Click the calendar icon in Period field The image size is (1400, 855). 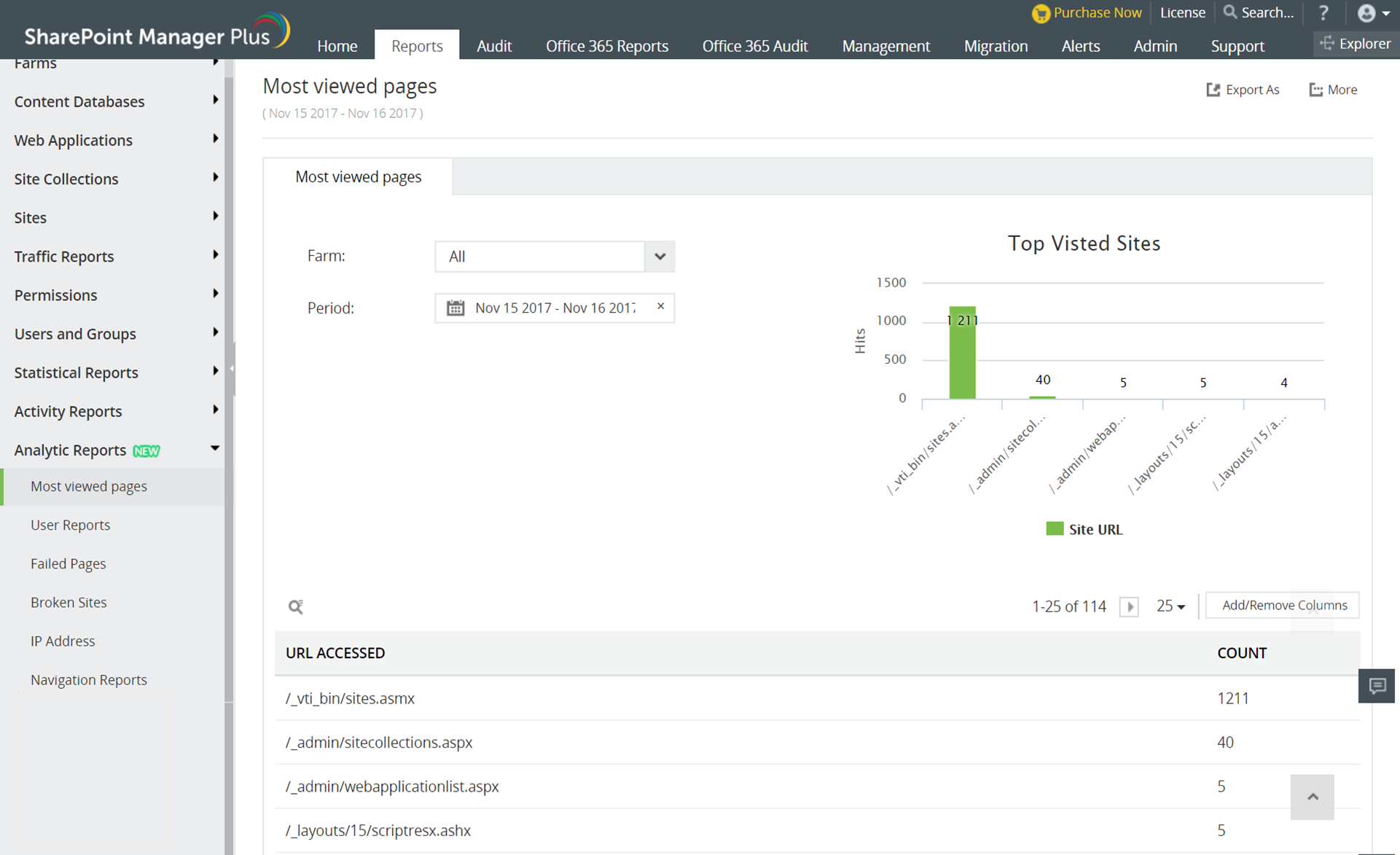(x=455, y=308)
